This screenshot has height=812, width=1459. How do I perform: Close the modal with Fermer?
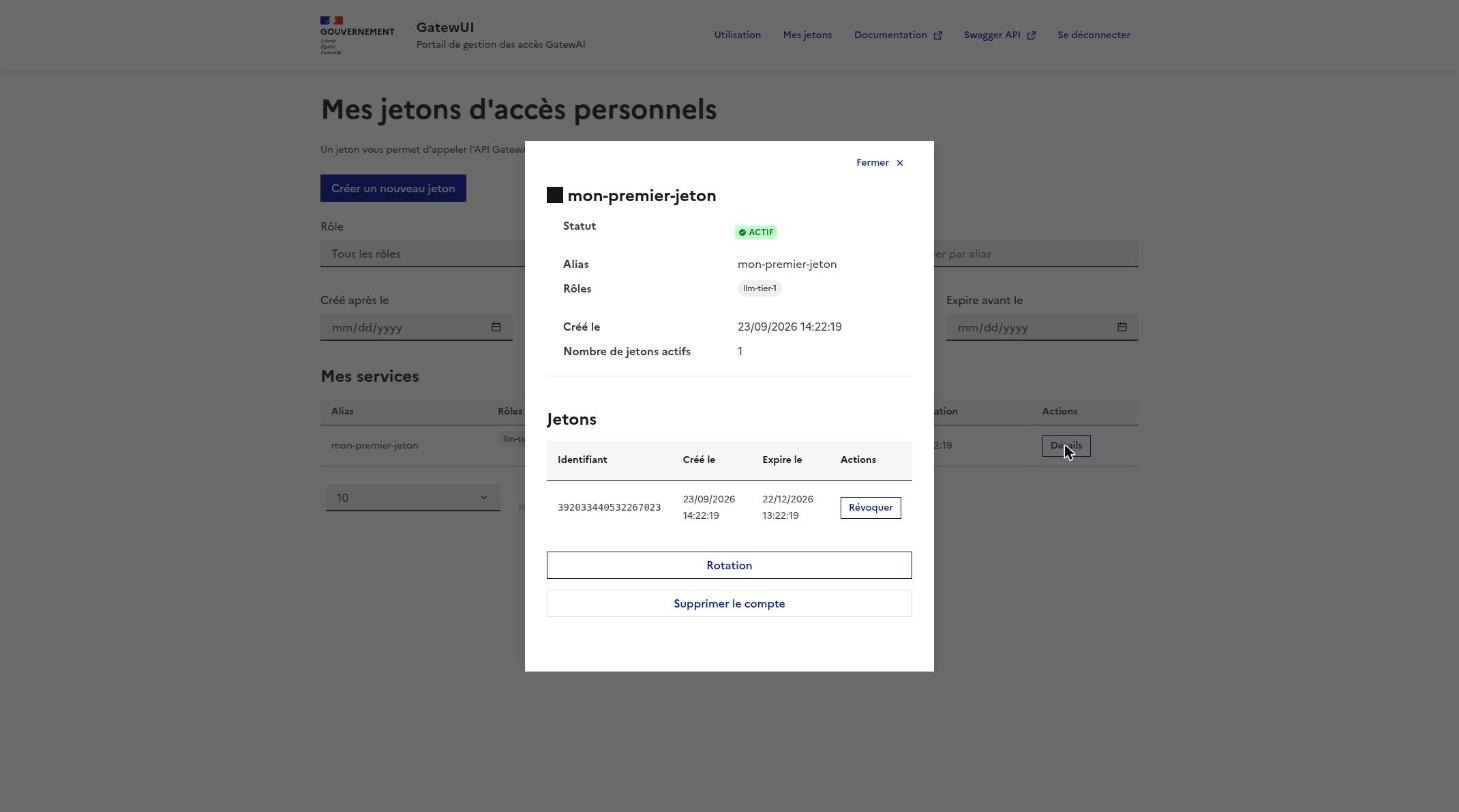[879, 163]
